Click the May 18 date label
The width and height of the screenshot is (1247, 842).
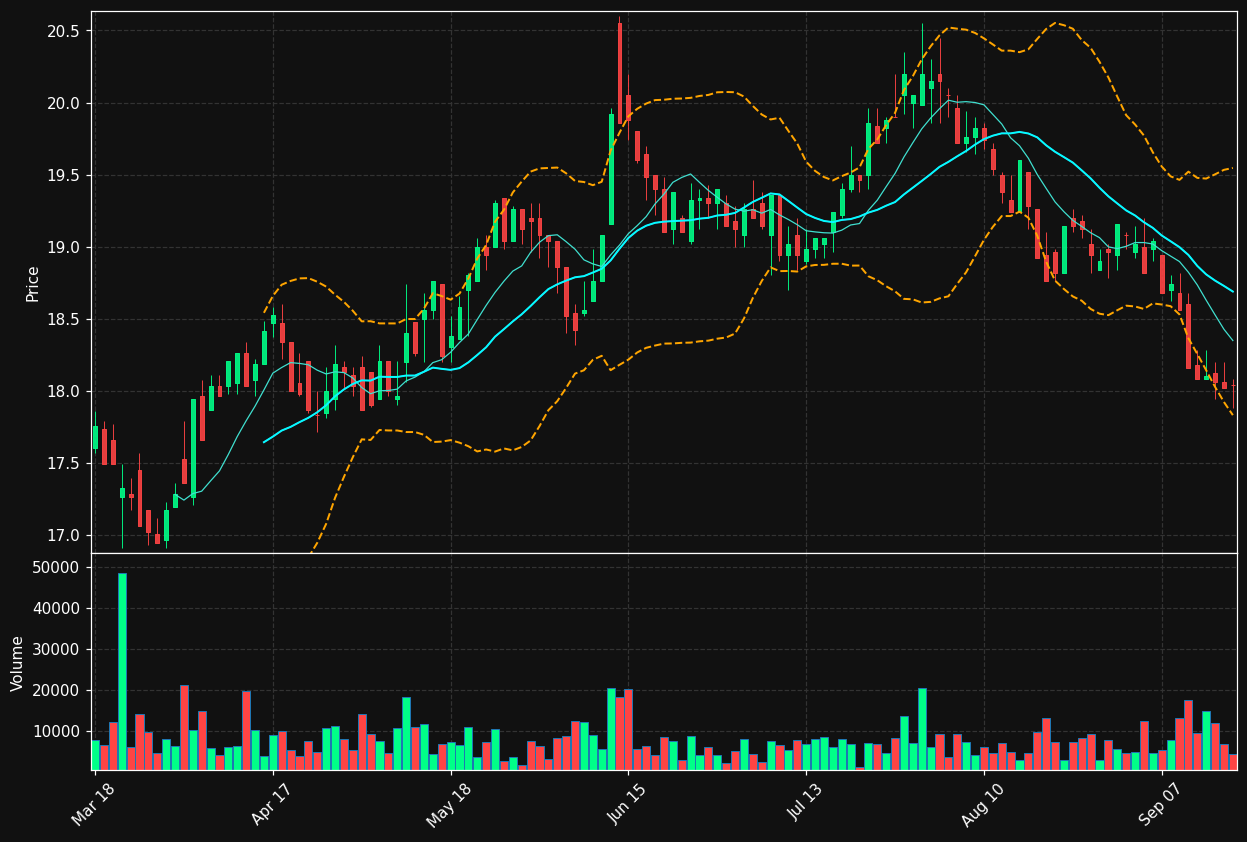click(x=449, y=803)
